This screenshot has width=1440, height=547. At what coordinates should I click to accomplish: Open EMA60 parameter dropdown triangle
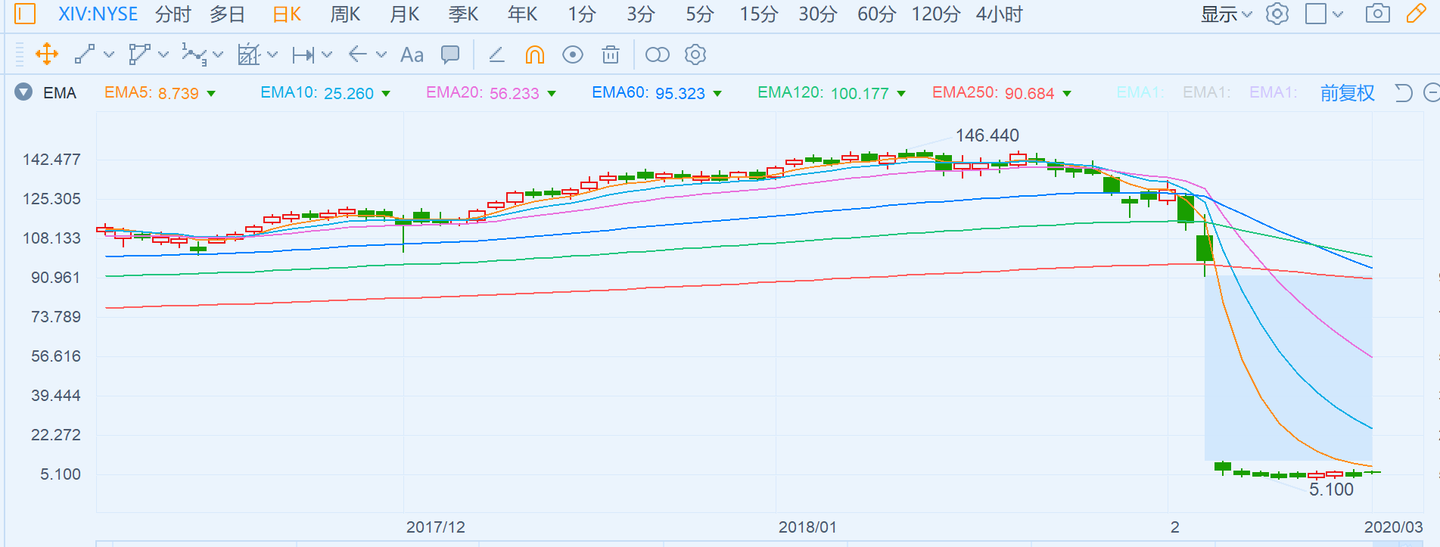pyautogui.click(x=717, y=94)
